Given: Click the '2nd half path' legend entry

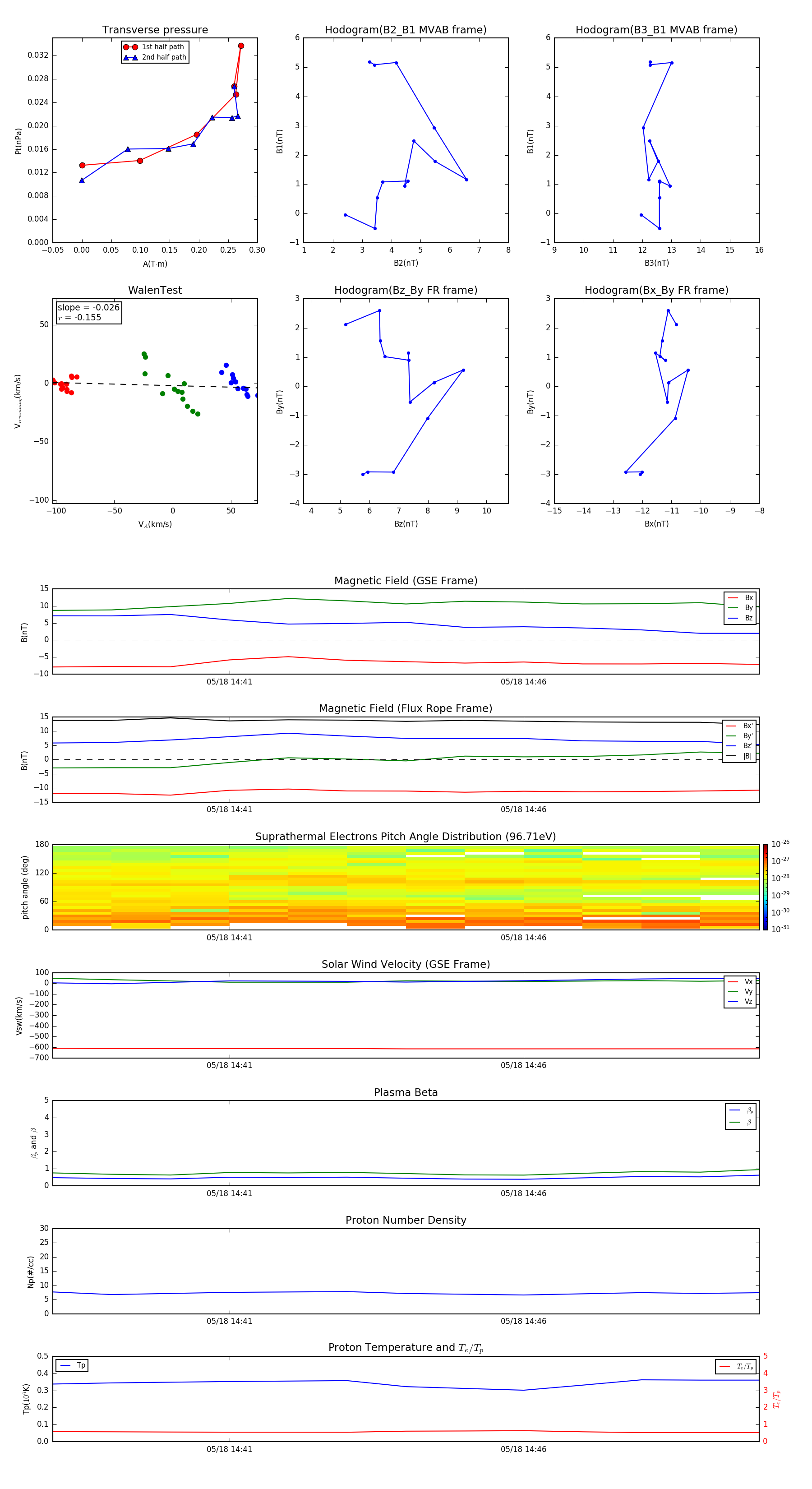Looking at the screenshot, I should (154, 57).
